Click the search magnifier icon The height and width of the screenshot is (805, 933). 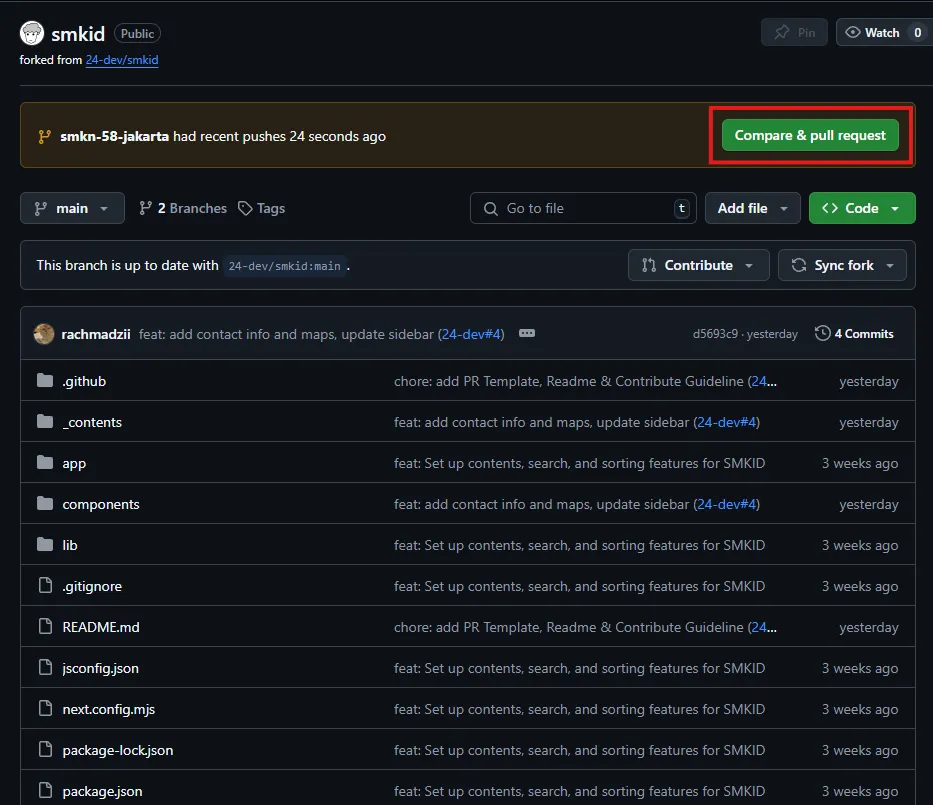[x=490, y=209]
